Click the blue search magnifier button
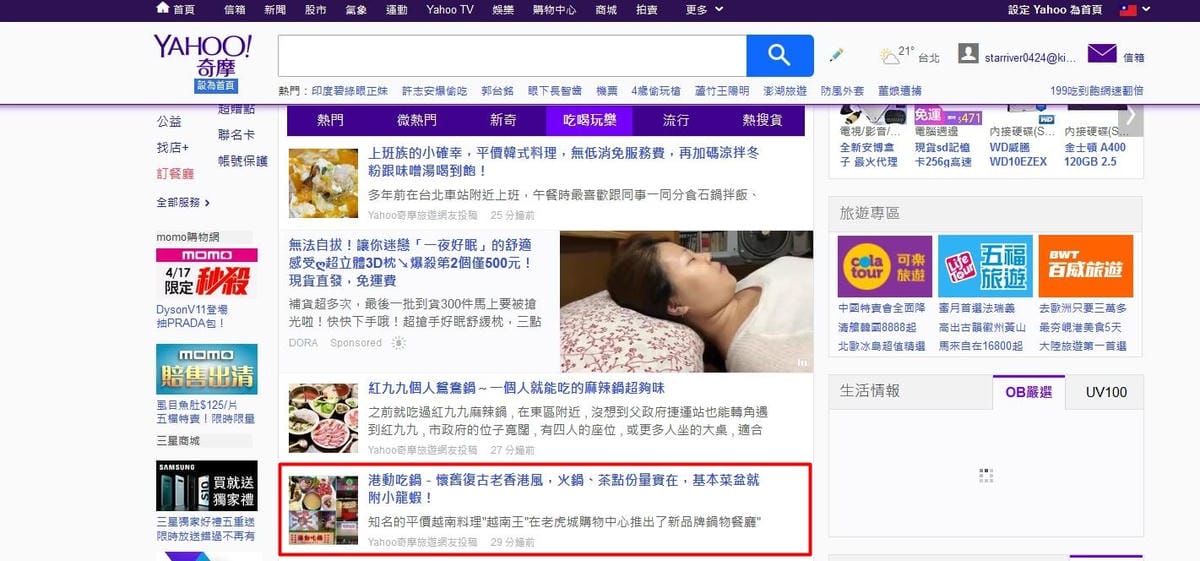Viewport: 1200px width, 561px height. (x=780, y=55)
